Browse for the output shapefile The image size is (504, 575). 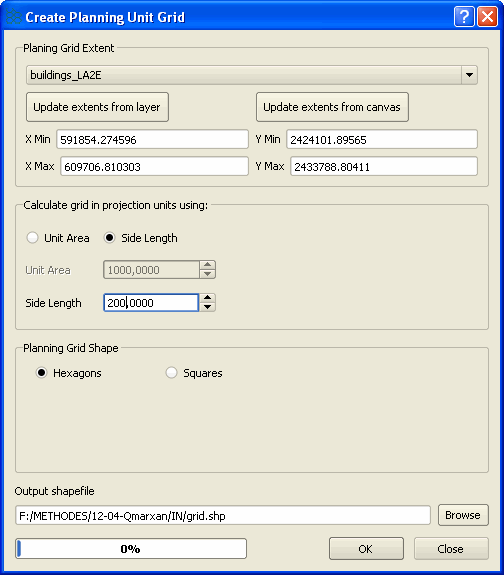pos(463,515)
